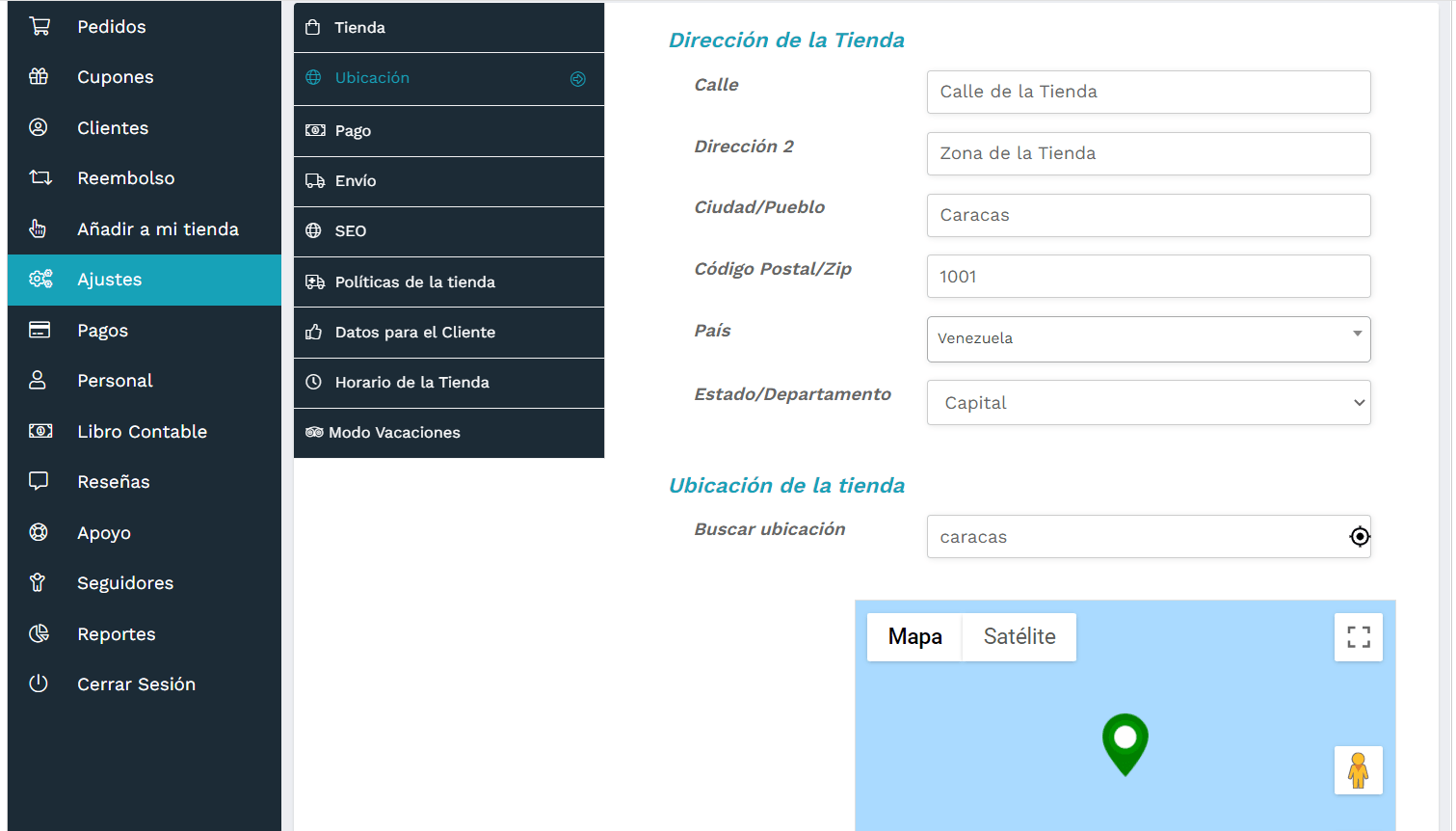Screen dimensions: 1456x831
Task: Open the Pago settings tab
Action: [448, 129]
